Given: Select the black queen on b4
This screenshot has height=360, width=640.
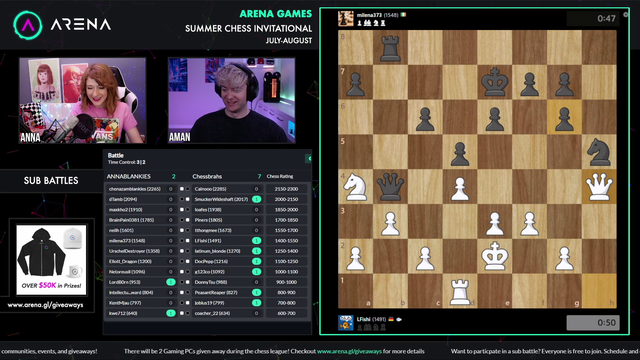Looking at the screenshot, I should click(x=390, y=187).
